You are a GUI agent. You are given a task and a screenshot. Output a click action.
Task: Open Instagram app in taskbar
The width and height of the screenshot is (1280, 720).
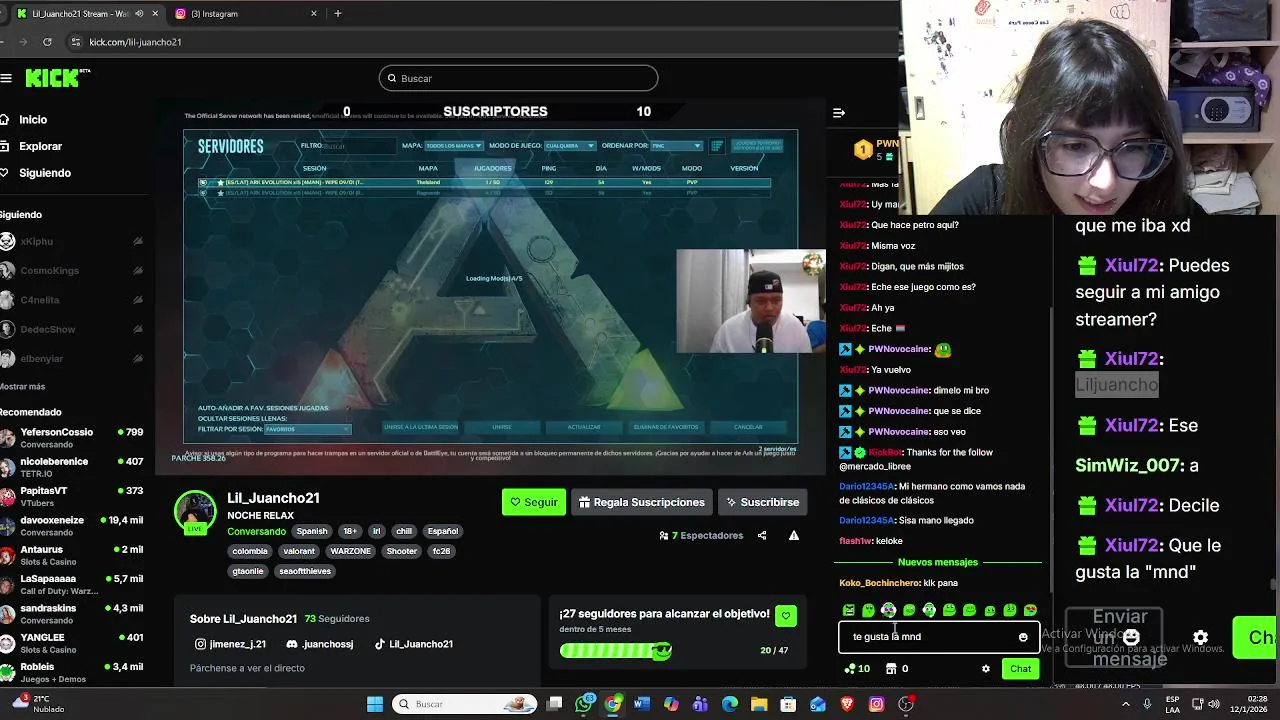pyautogui.click(x=876, y=704)
